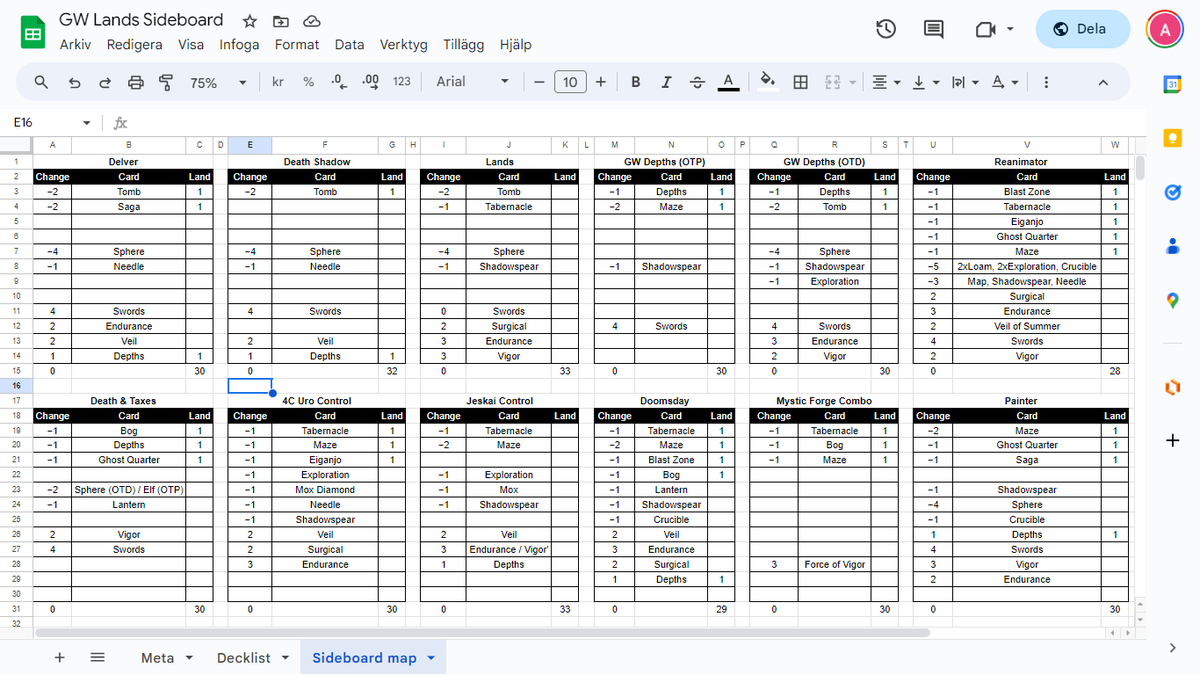Click the E16 name box

[x=45, y=122]
